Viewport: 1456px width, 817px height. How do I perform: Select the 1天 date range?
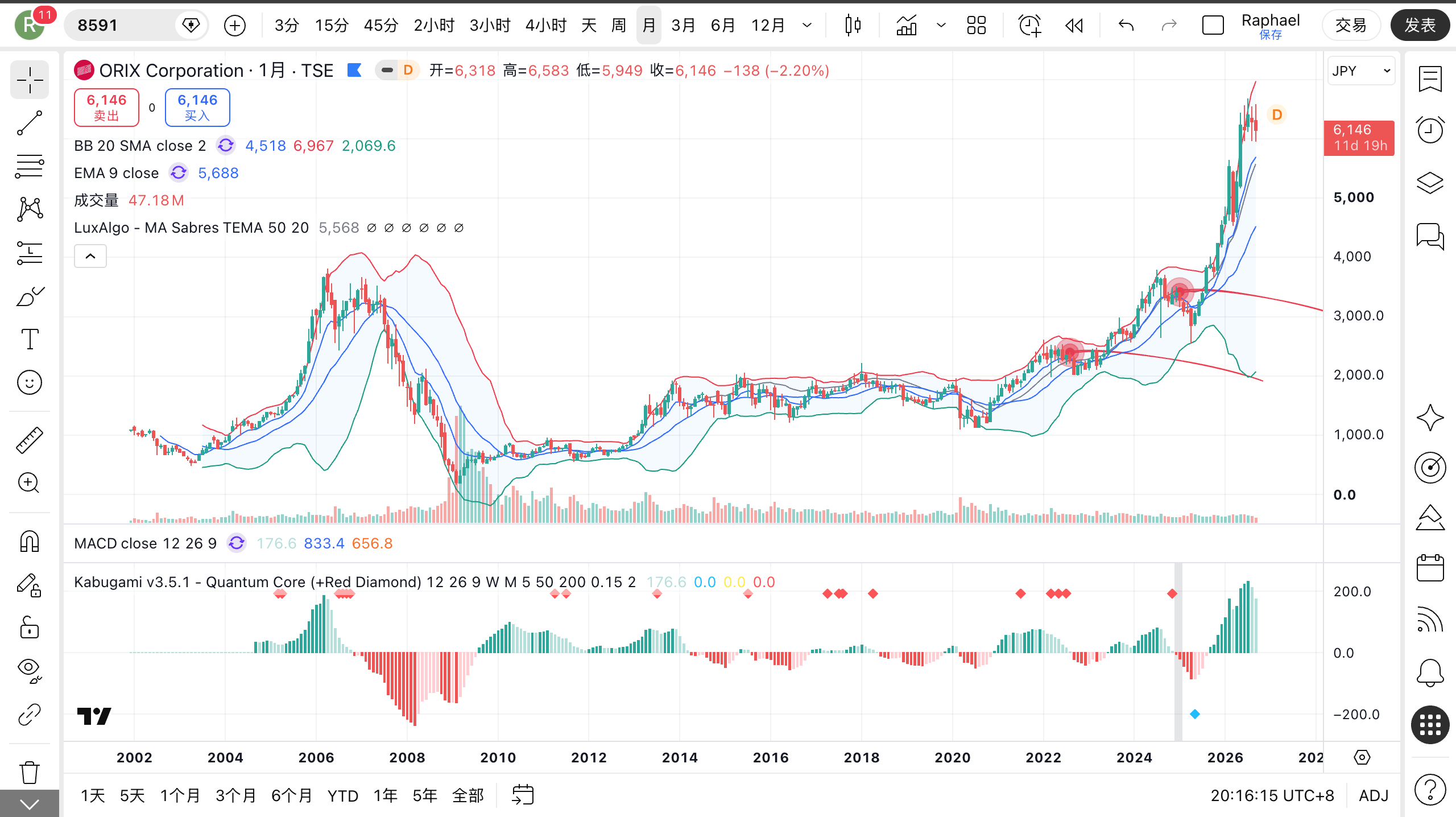click(93, 795)
